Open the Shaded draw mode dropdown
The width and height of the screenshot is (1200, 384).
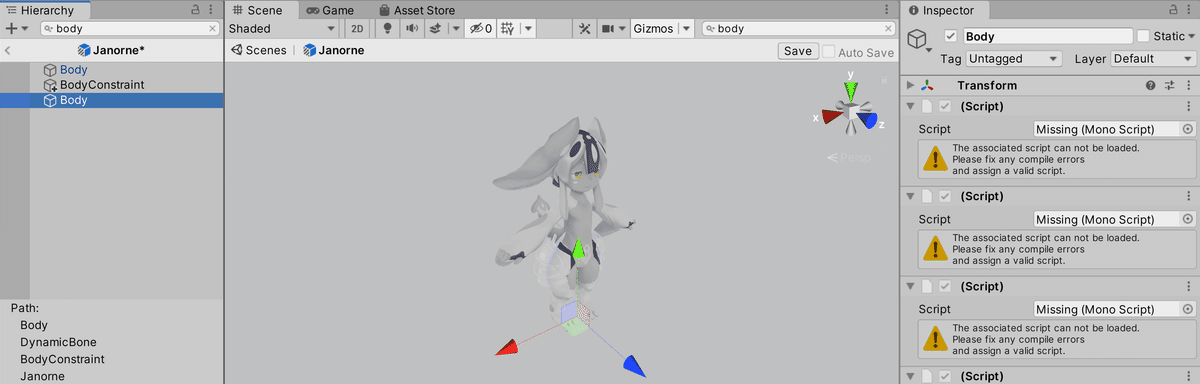283,29
